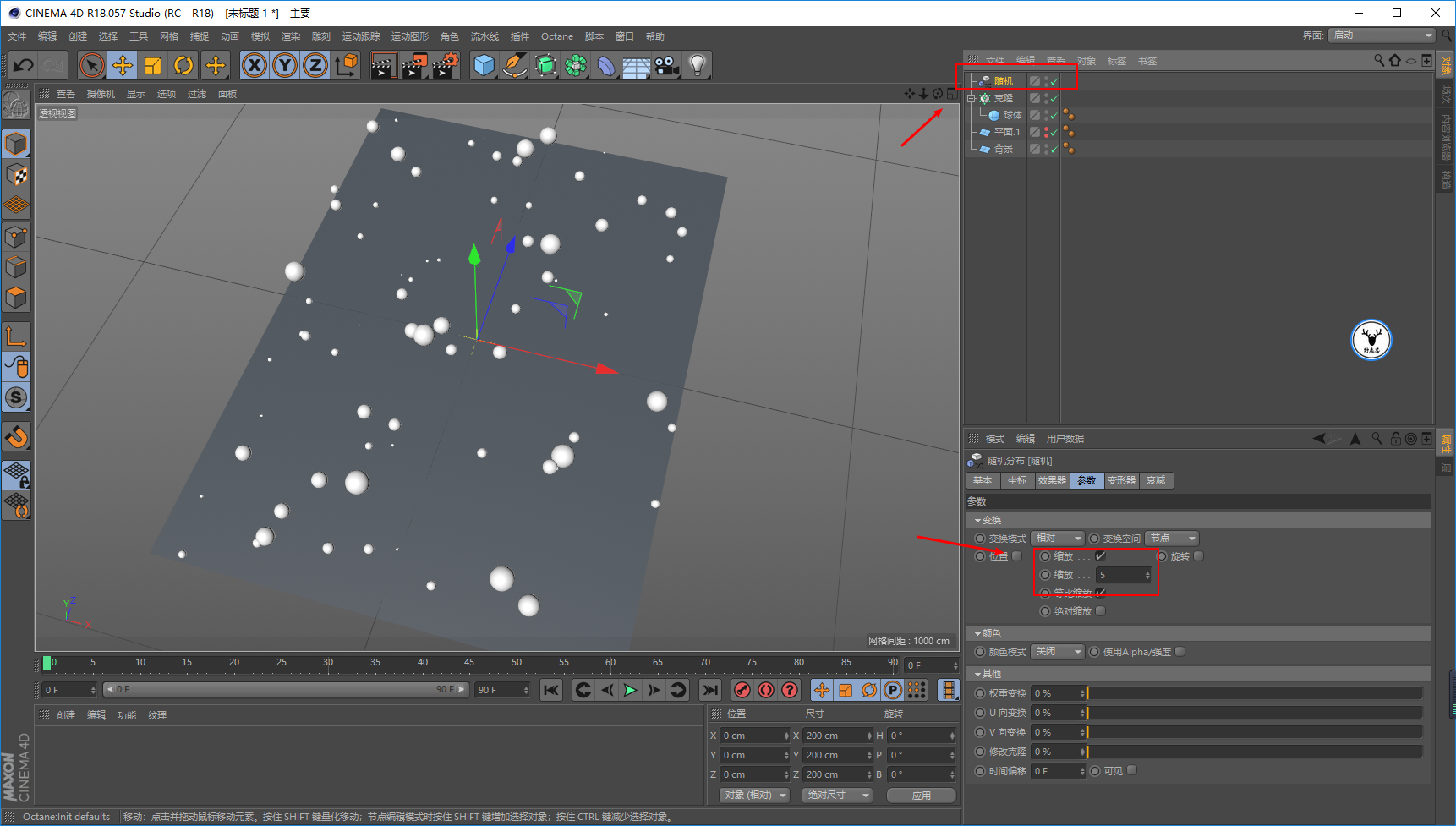Render the active view
Viewport: 1456px width, 826px height.
(383, 65)
